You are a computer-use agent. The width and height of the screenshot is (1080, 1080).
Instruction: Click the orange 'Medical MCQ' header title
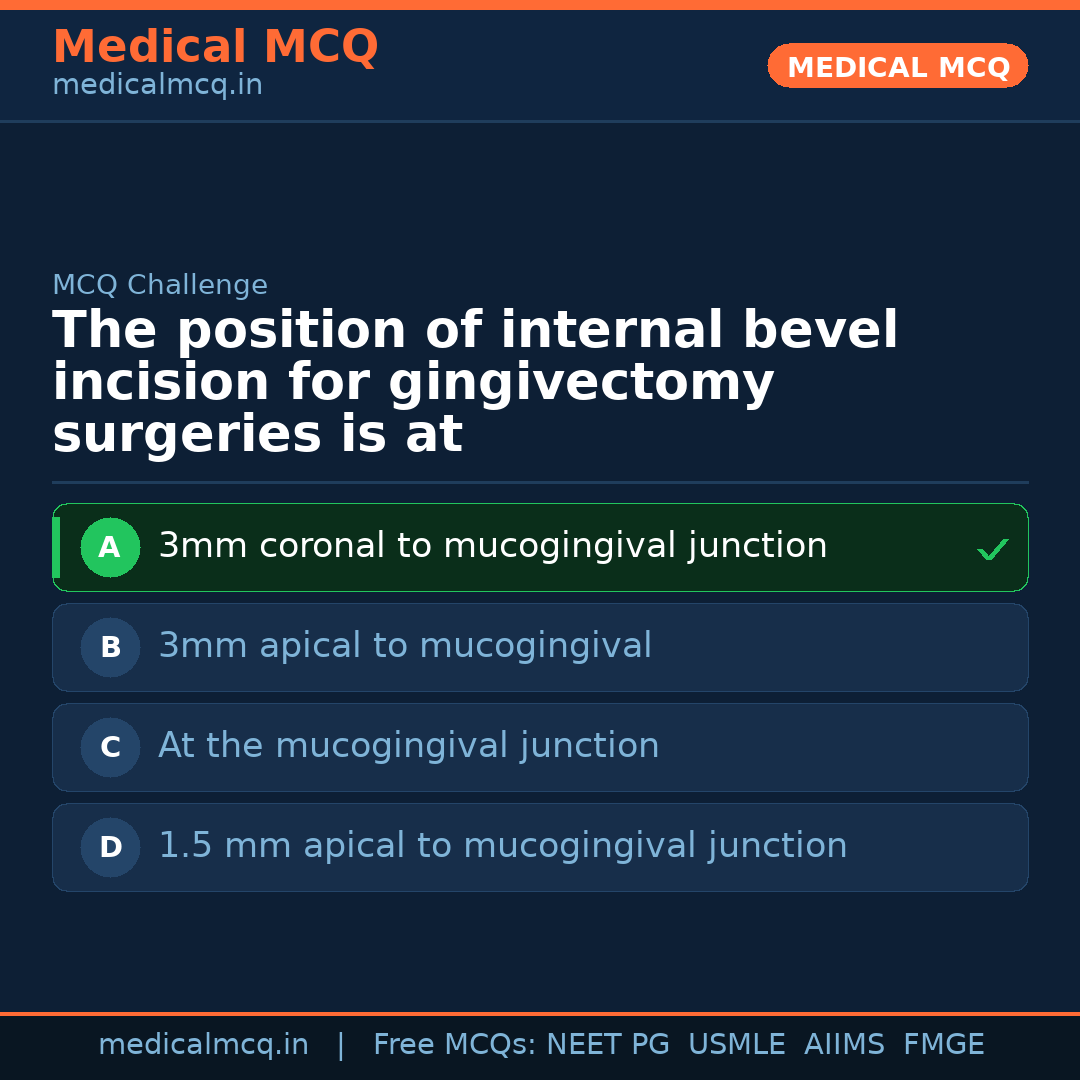point(215,47)
